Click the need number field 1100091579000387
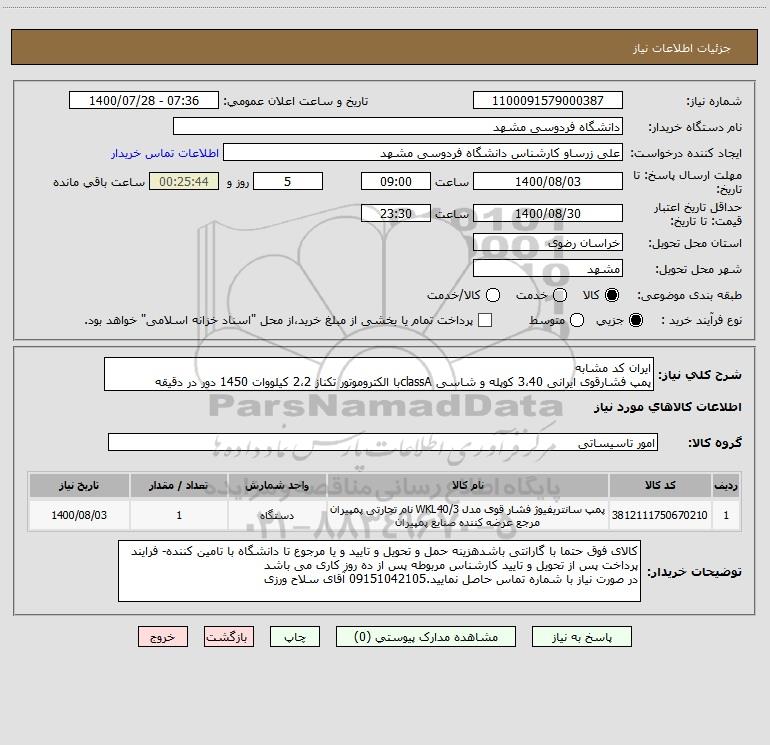This screenshot has height=745, width=770. [548, 100]
